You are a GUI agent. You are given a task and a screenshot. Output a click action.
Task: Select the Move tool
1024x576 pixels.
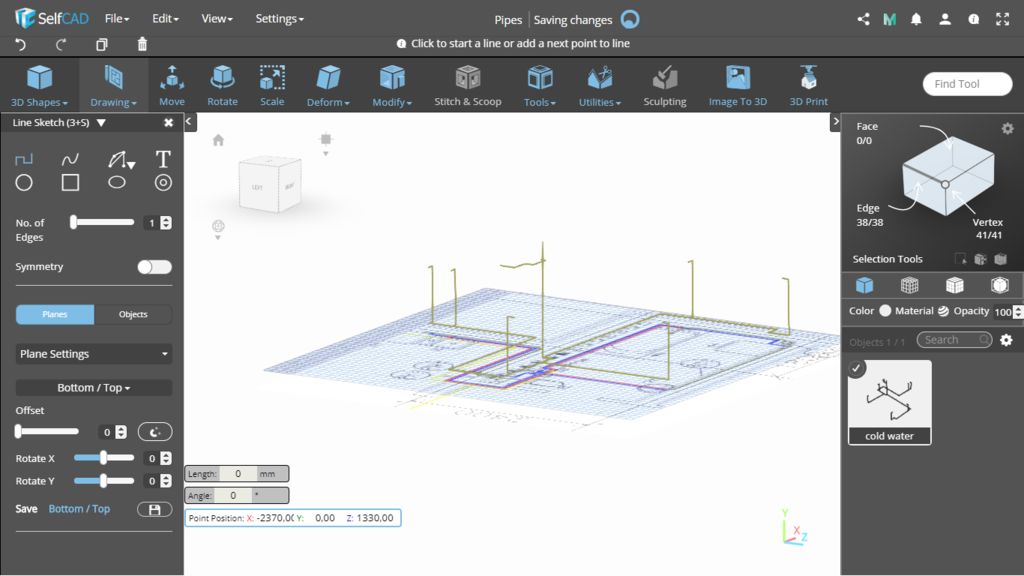(172, 86)
